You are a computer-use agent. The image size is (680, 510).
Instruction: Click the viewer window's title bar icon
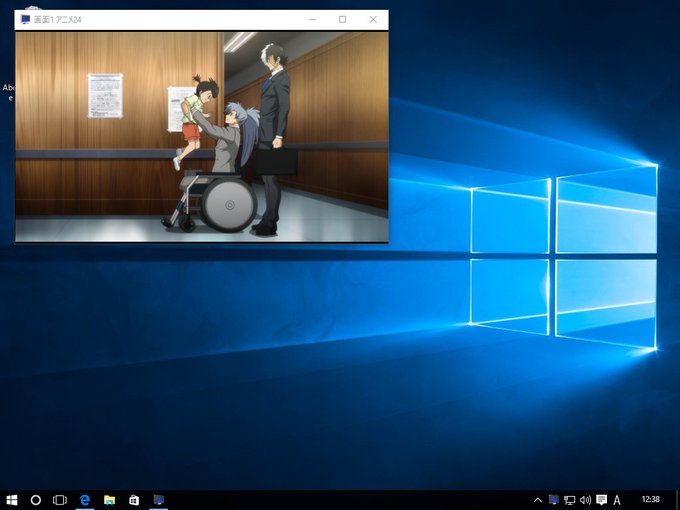point(26,20)
